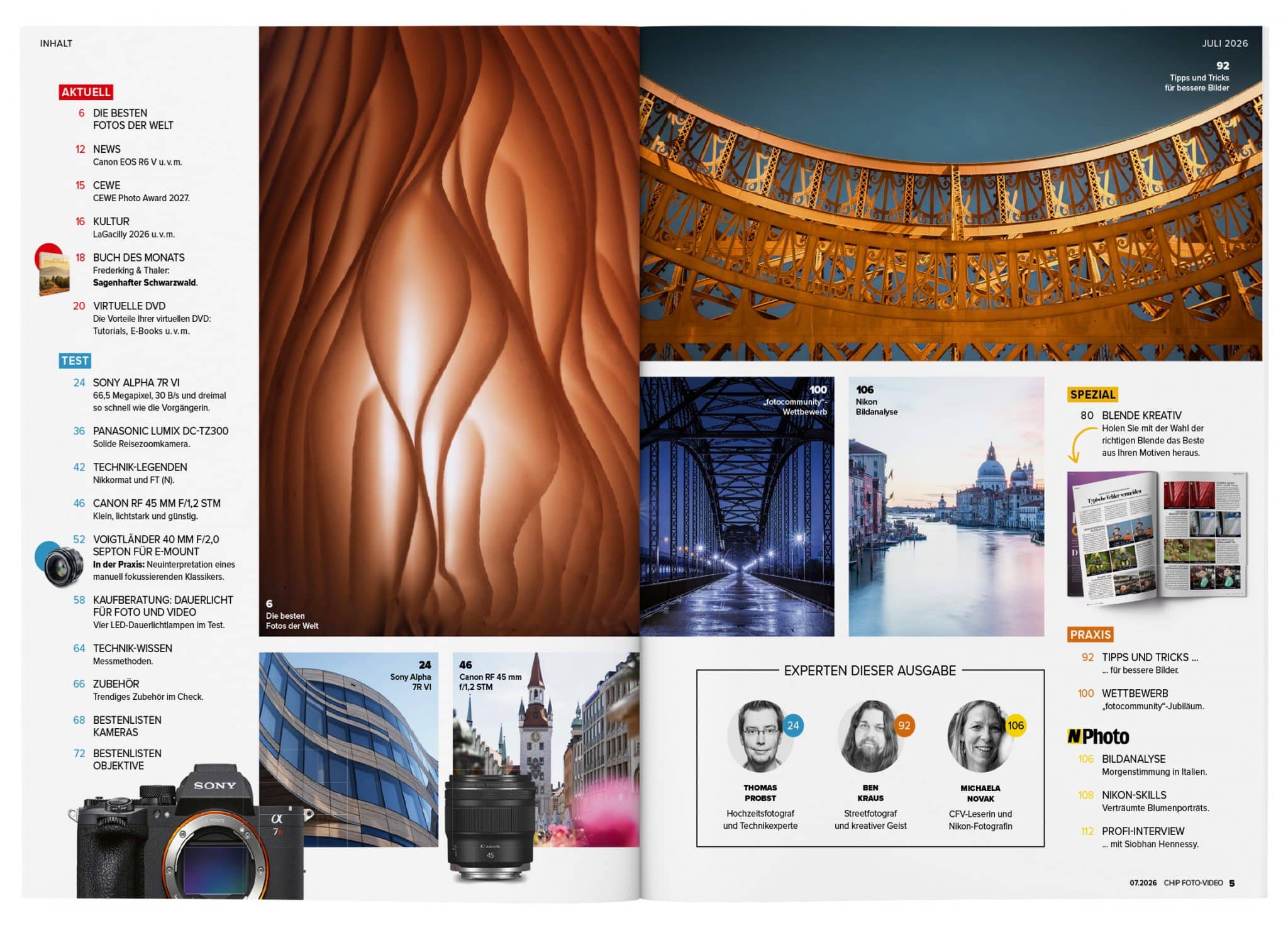The height and width of the screenshot is (925, 1288).
Task: Open the CANON RF 45 MM F/1,2 STM heading
Action: 157,504
